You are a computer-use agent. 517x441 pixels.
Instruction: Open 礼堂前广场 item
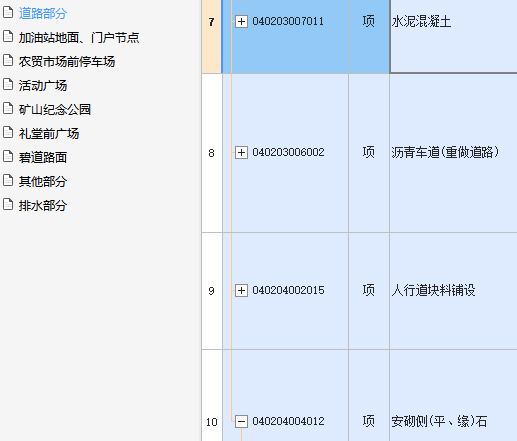pos(49,133)
